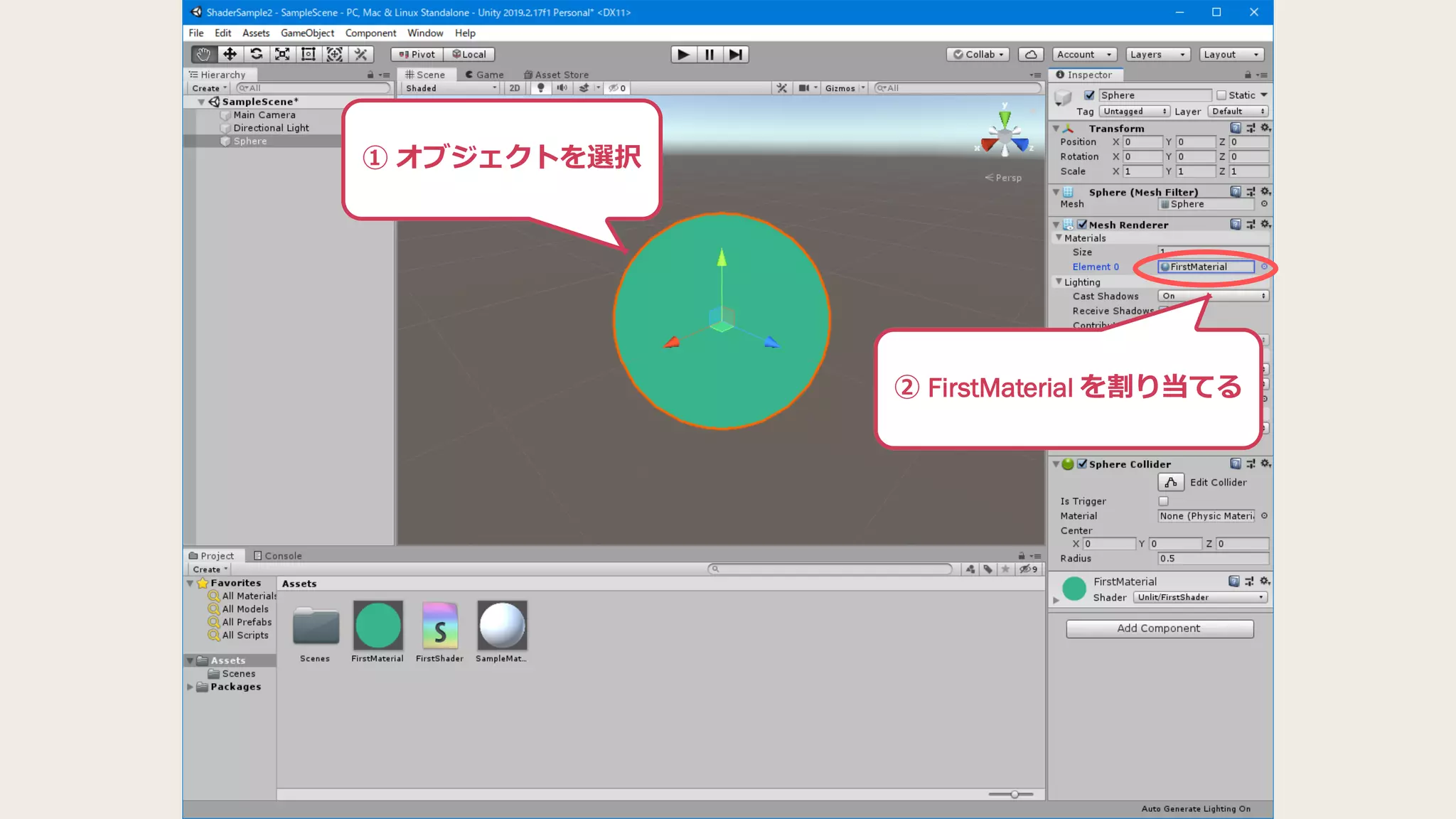1456x819 pixels.
Task: Open the Layout dropdown
Action: click(1233, 54)
